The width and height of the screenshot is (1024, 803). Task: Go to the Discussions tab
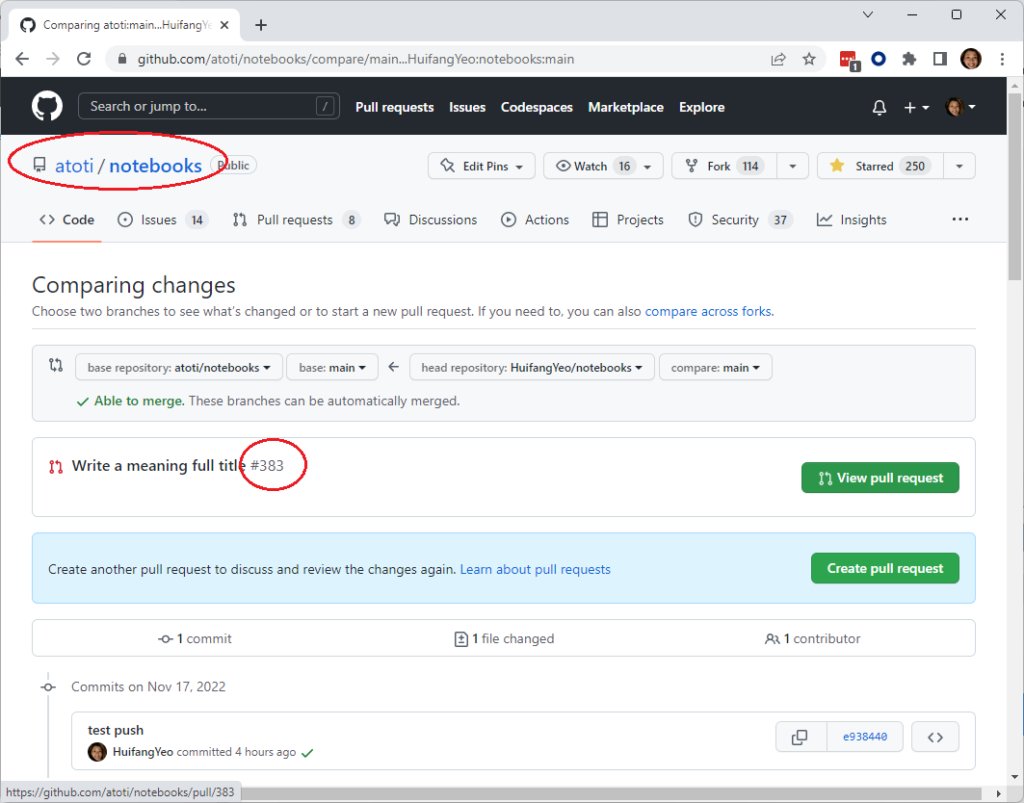click(x=430, y=220)
